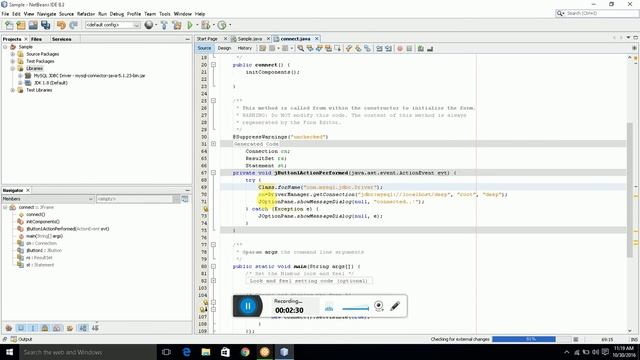
Task: Expand the Source Packages node
Action: 13,54
